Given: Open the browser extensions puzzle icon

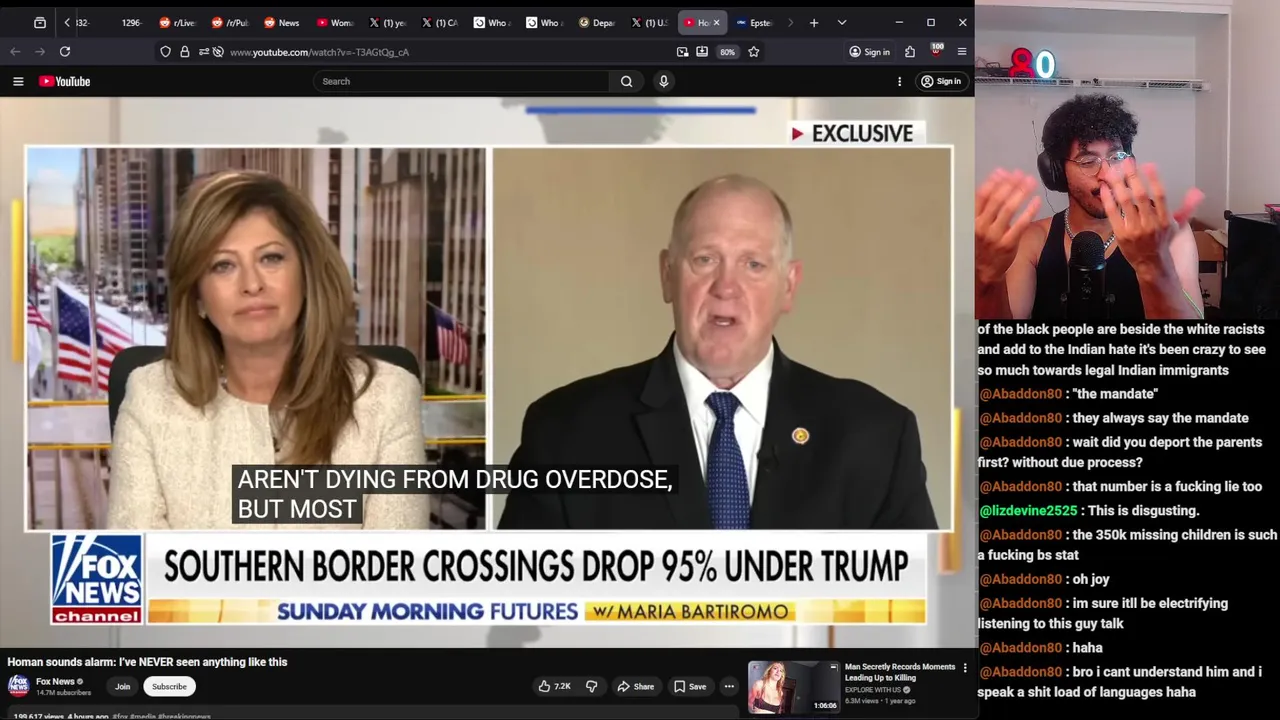Looking at the screenshot, I should [910, 52].
